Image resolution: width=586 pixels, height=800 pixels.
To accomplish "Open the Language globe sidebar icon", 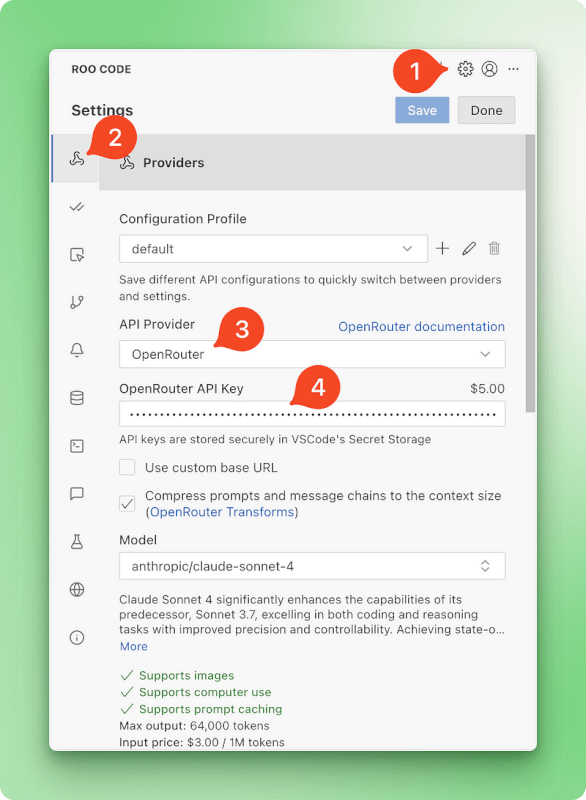I will [77, 589].
